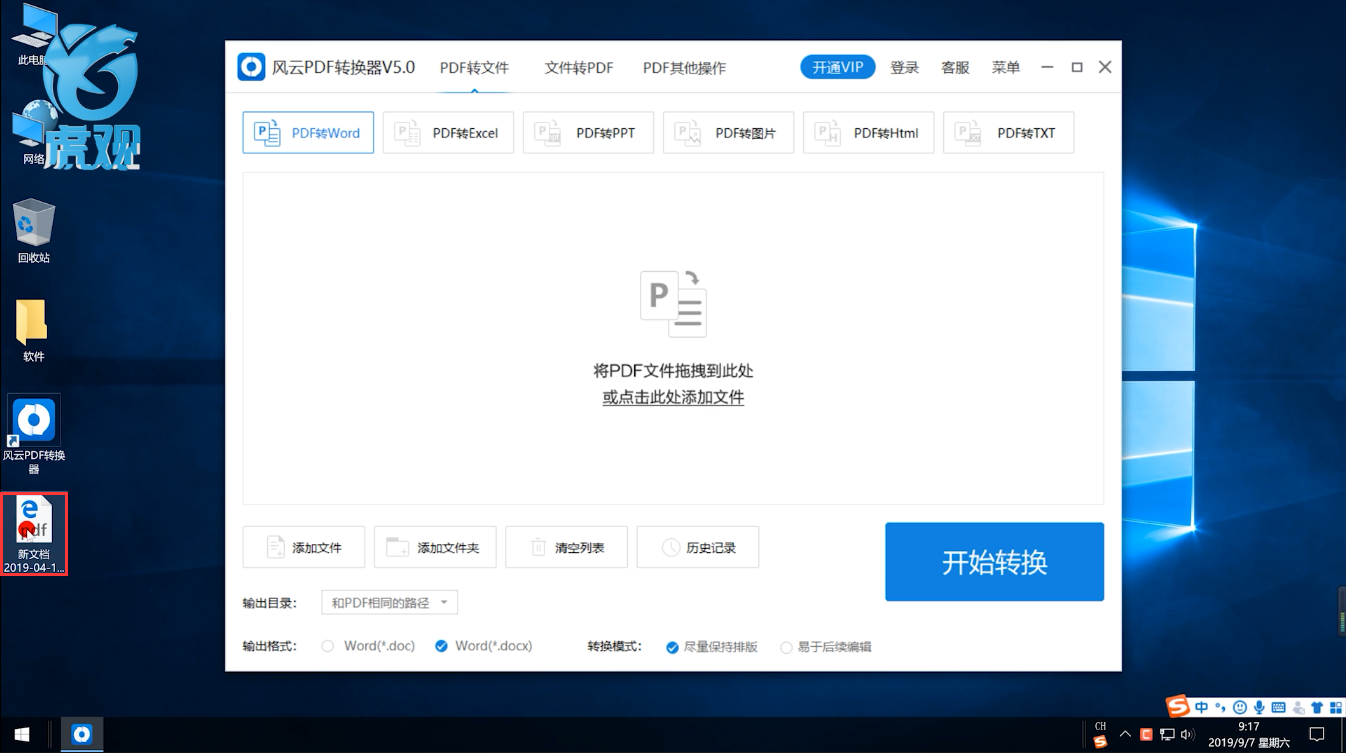Click the 添加文件 button
The image size is (1346, 753).
(x=304, y=547)
